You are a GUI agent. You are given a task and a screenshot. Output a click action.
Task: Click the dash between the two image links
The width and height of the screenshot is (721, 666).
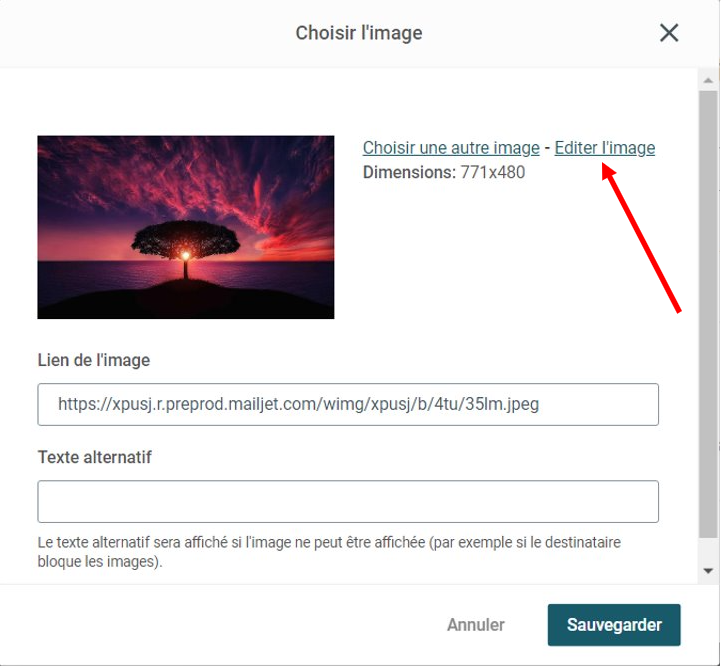click(547, 148)
